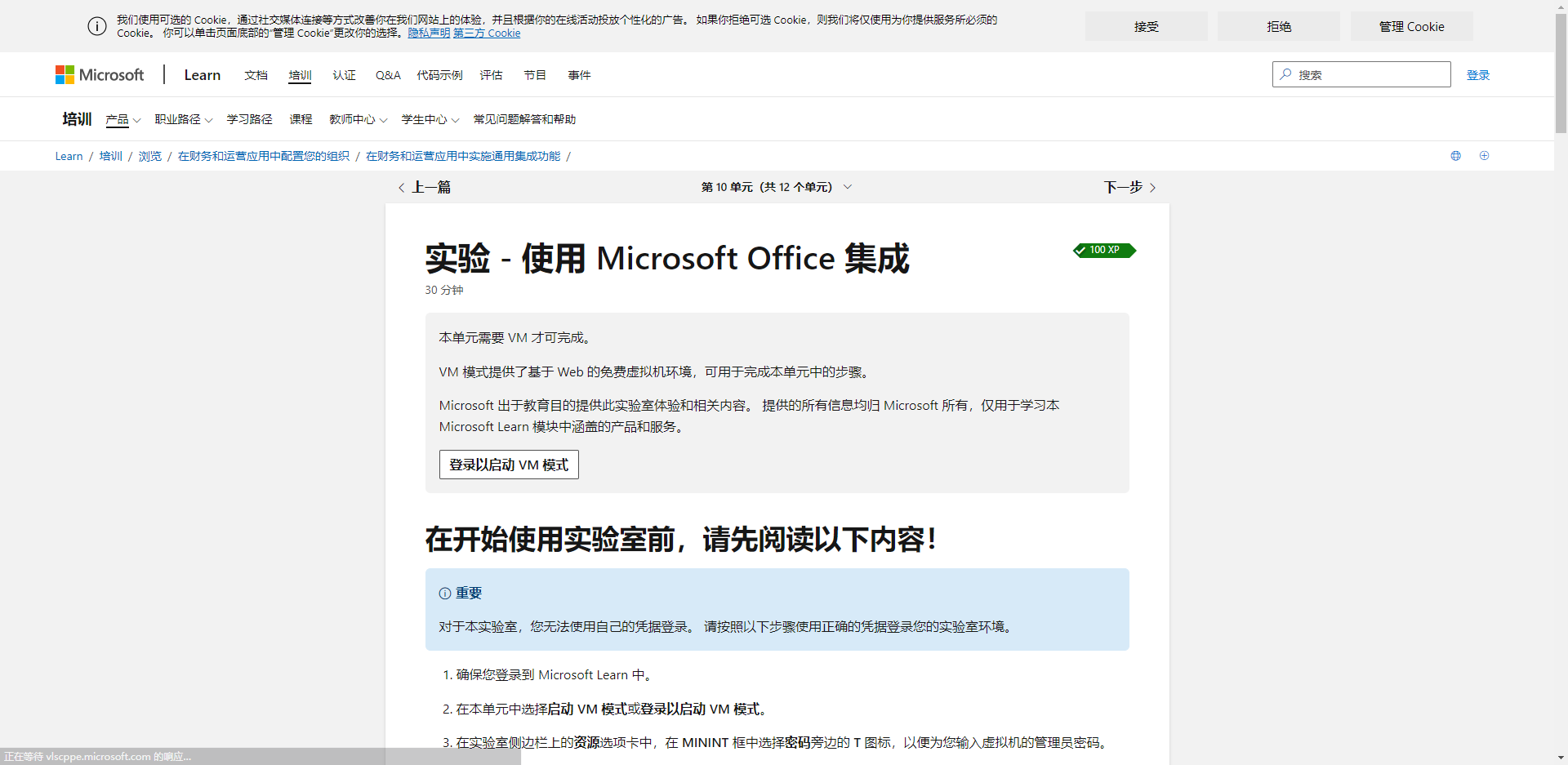The width and height of the screenshot is (1568, 765).
Task: Click into the 搜索 search field
Action: (1361, 74)
